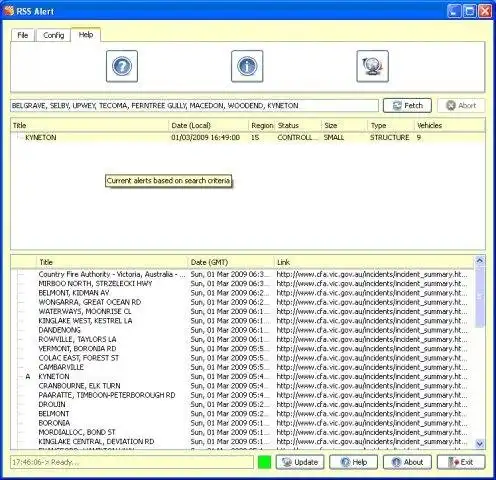Select the CAMBARVILLE row
The width and height of the screenshot is (496, 480).
(242, 367)
